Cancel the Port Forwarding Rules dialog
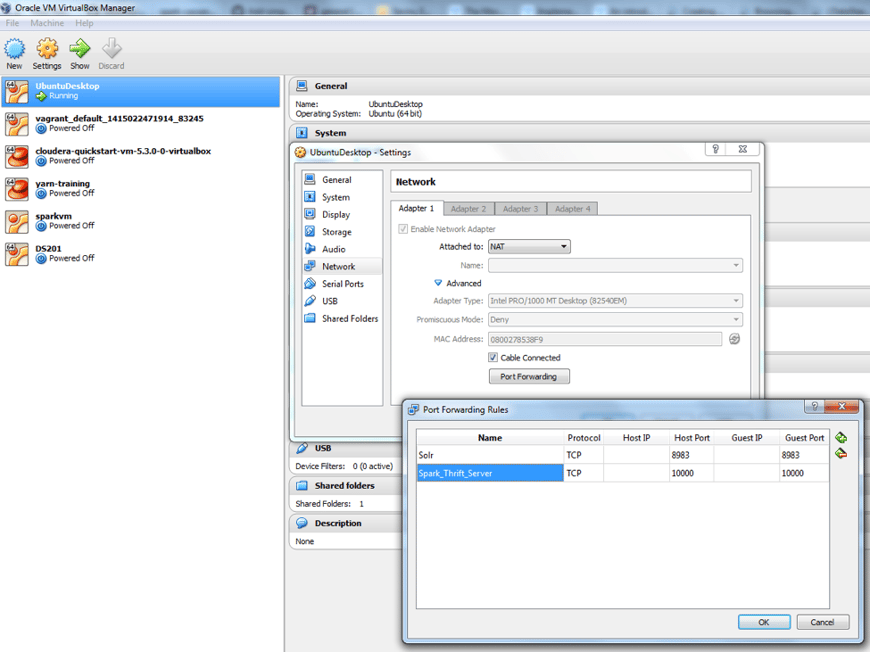This screenshot has width=870, height=652. coord(822,622)
